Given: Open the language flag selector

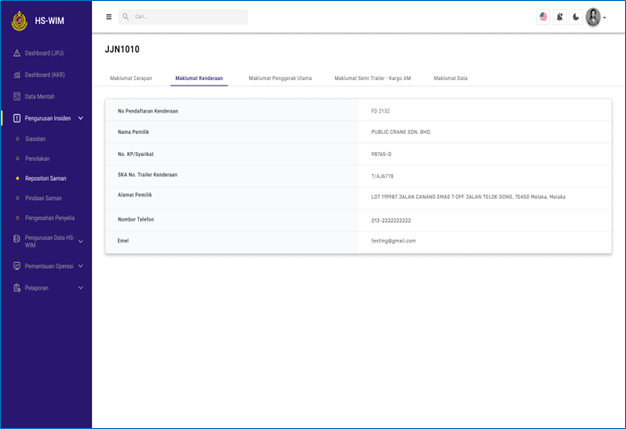Looking at the screenshot, I should pos(543,17).
